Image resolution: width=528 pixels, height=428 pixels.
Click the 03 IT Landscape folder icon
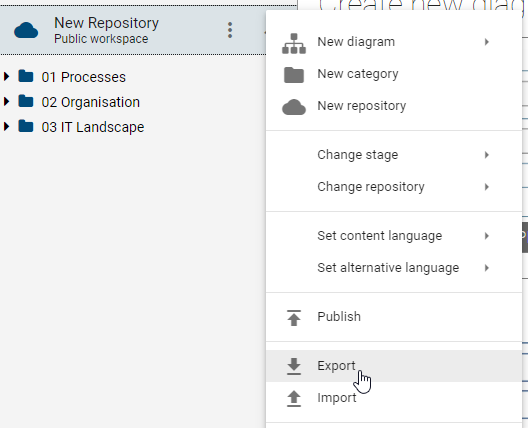pyautogui.click(x=26, y=126)
